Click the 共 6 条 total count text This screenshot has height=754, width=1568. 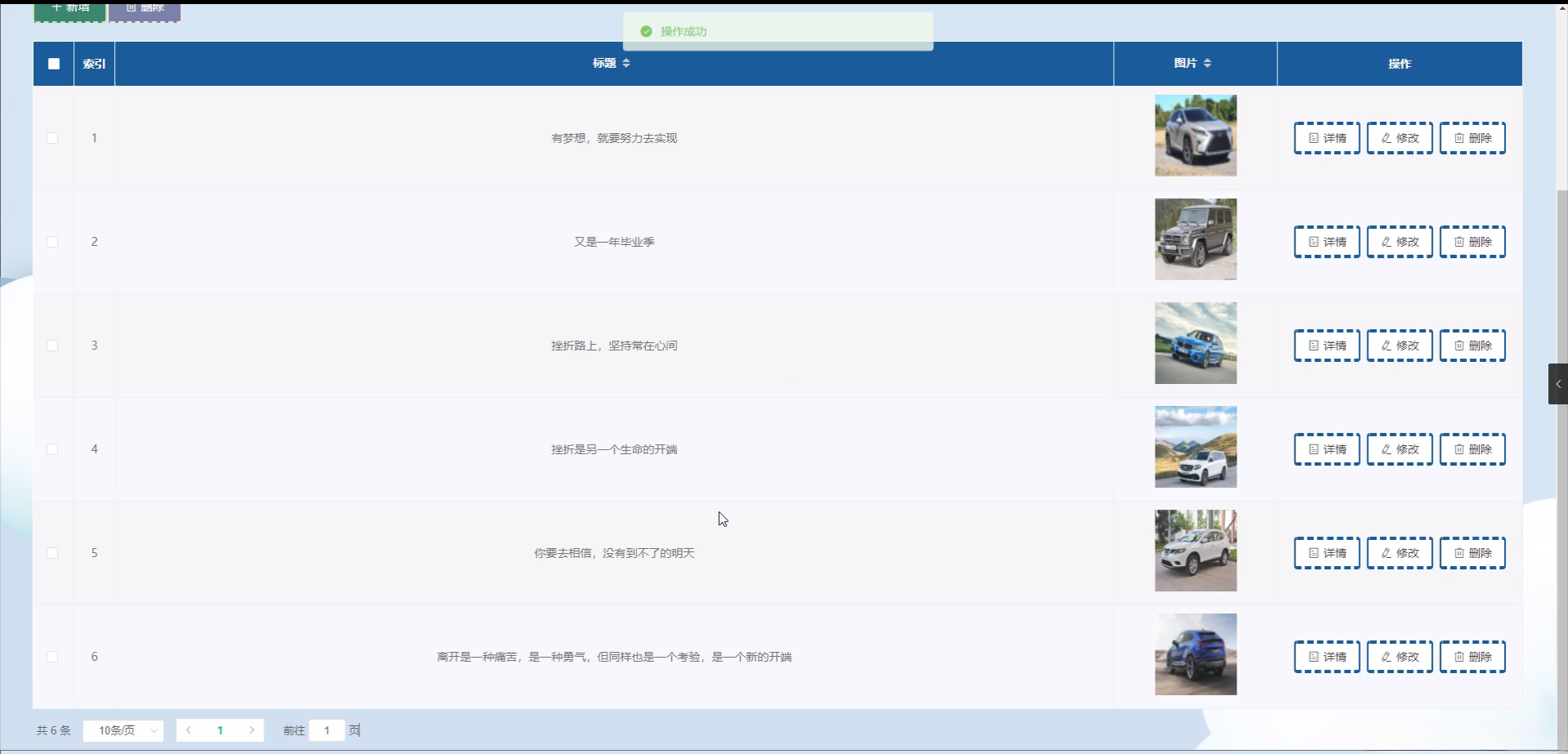(54, 730)
